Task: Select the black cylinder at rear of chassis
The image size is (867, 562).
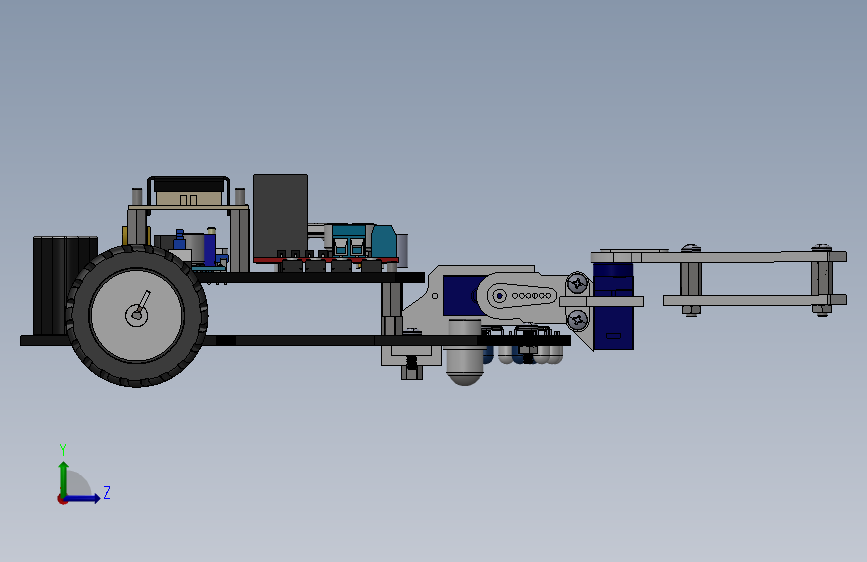Action: 65,285
